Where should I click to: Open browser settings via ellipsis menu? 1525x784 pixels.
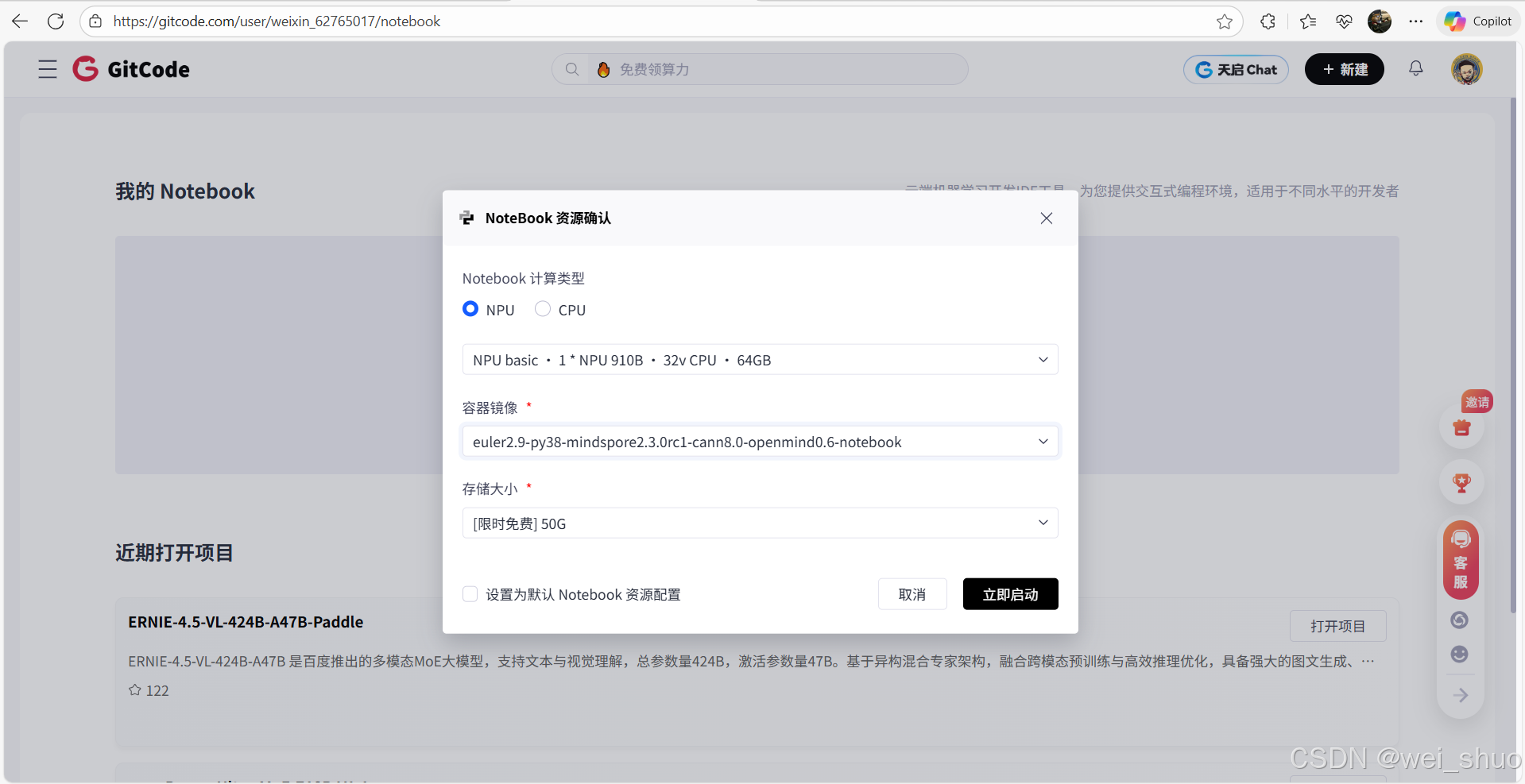click(x=1416, y=21)
